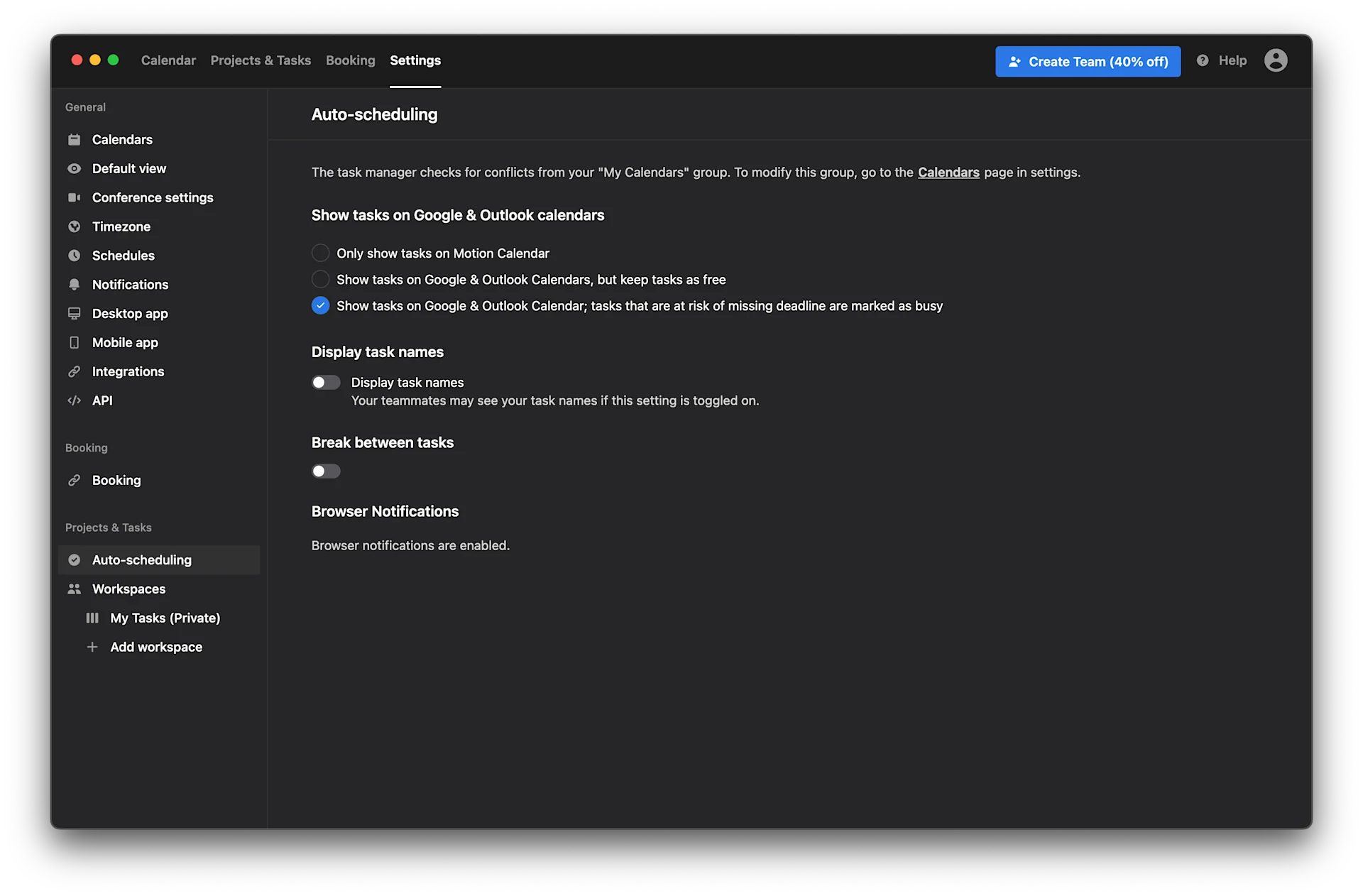Click the Create Team (40% off) button
Image resolution: width=1363 pixels, height=896 pixels.
[1088, 61]
